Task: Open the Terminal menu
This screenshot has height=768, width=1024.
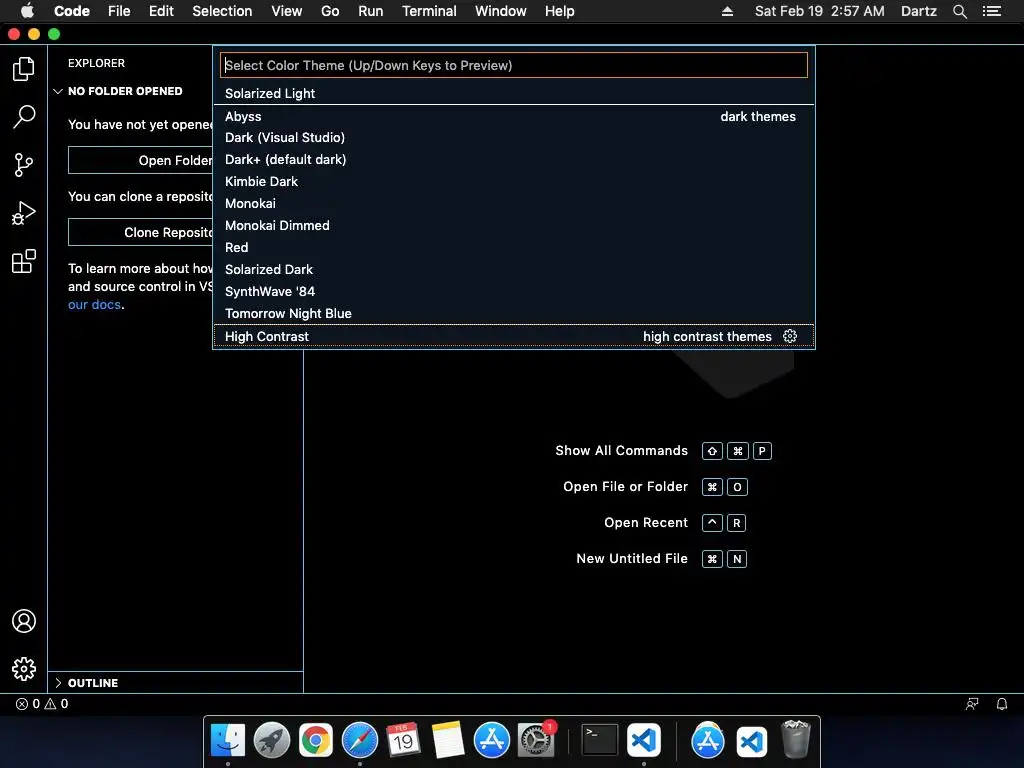Action: click(429, 11)
